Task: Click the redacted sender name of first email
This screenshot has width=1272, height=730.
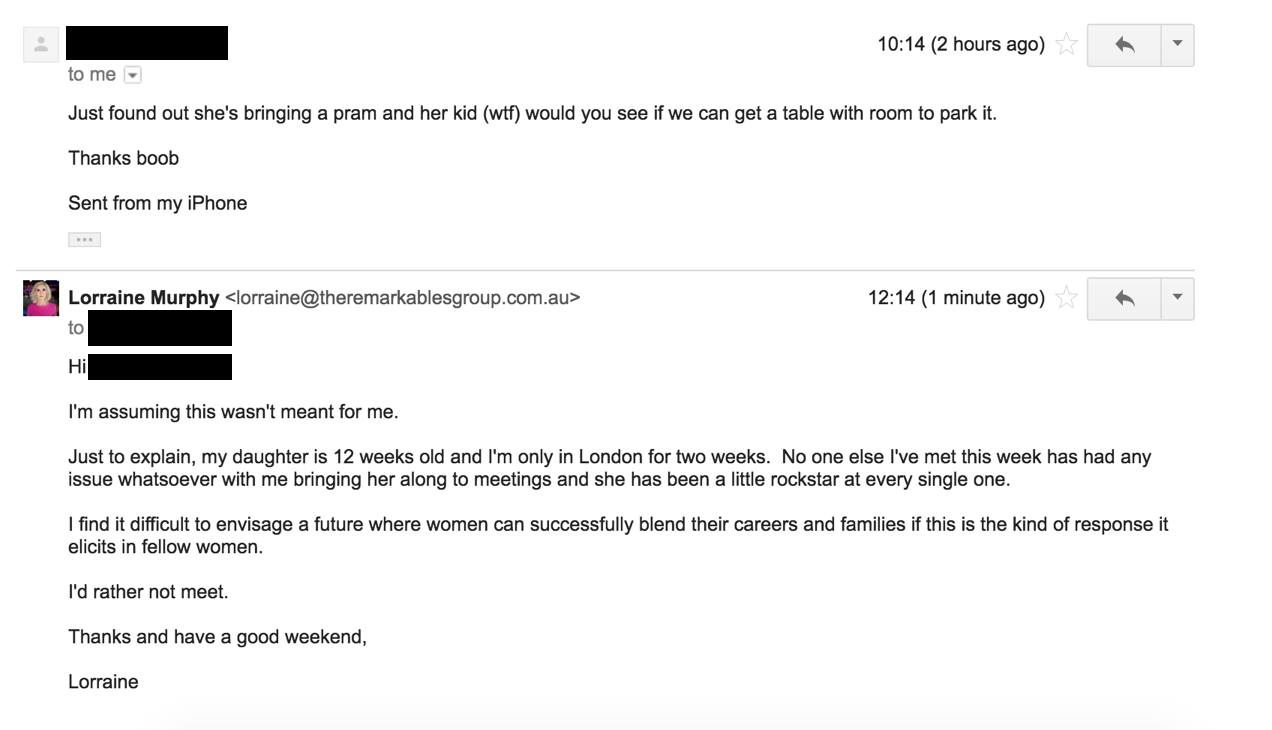Action: [147, 43]
